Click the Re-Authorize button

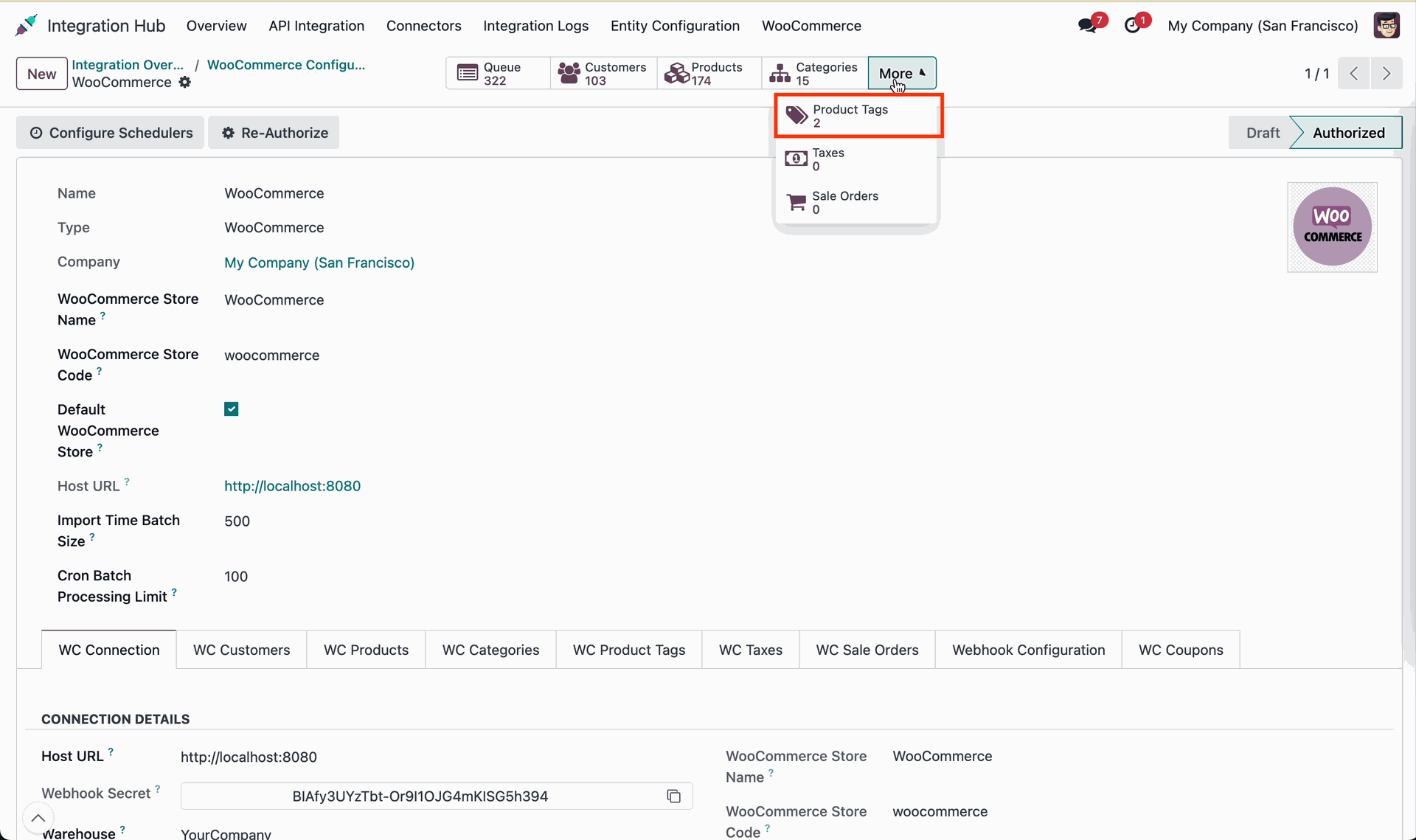coord(274,133)
